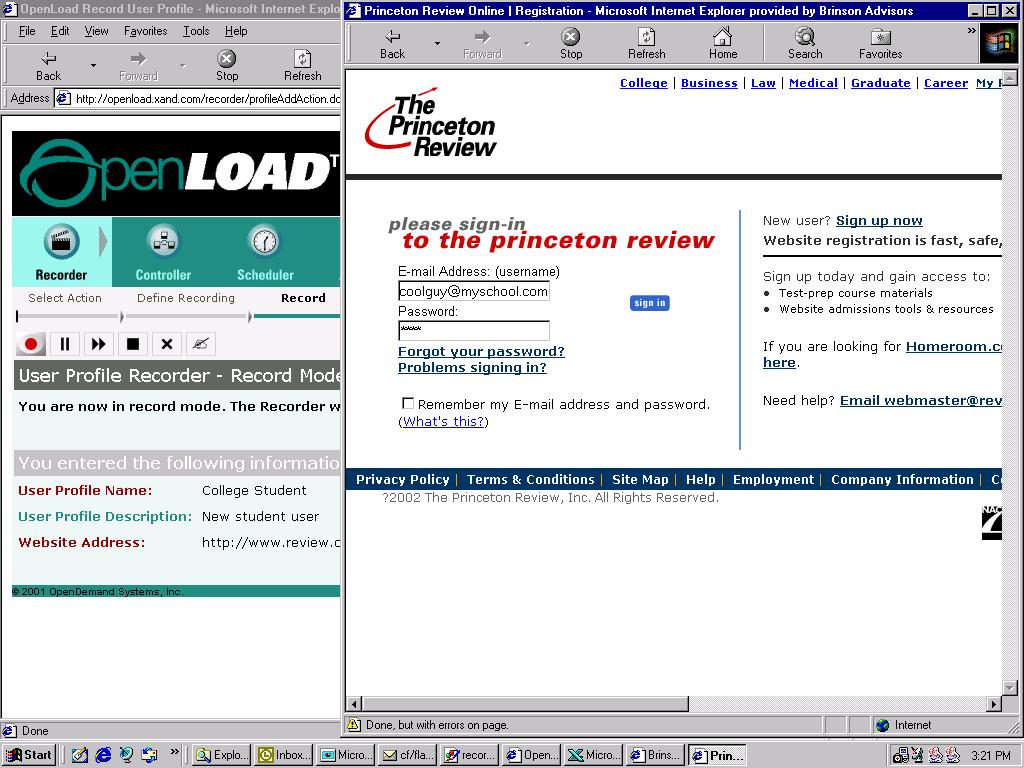Open the Medical link
This screenshot has height=768, width=1024.
click(x=813, y=83)
